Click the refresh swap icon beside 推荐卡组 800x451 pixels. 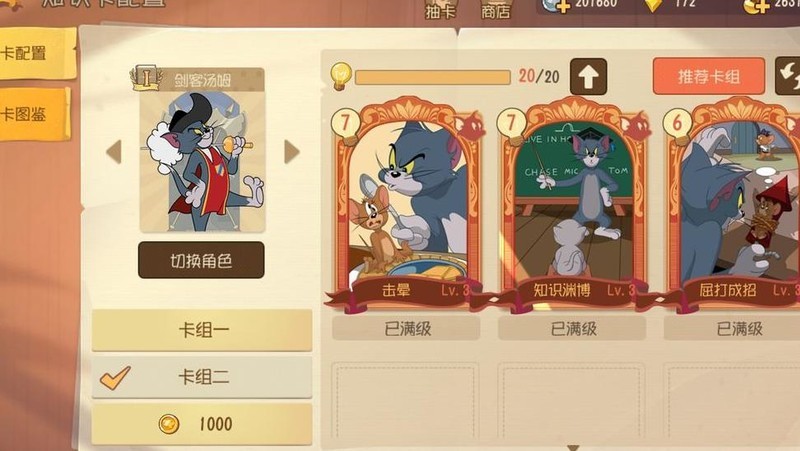point(787,76)
